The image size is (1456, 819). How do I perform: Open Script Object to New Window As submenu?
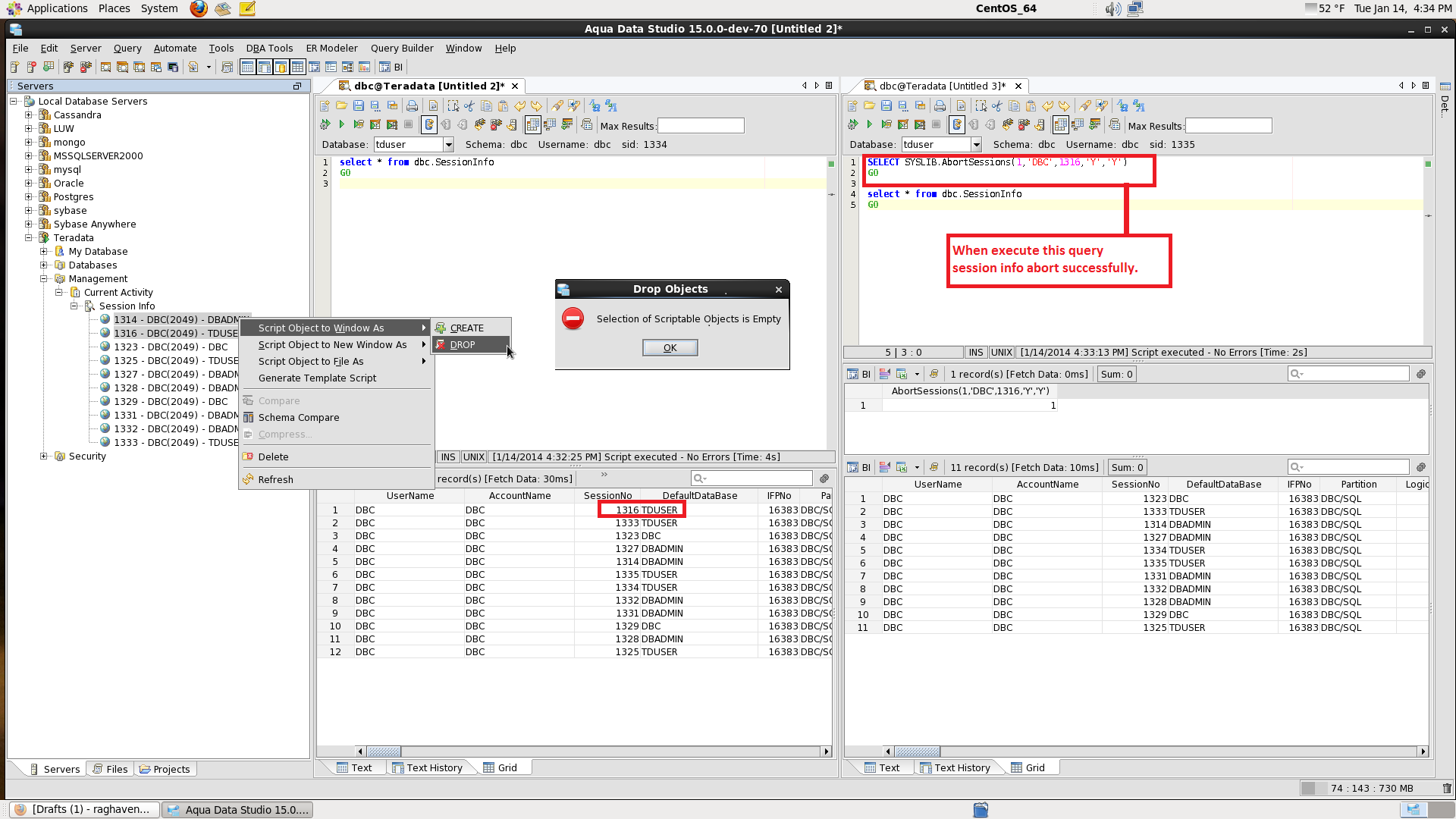[335, 345]
